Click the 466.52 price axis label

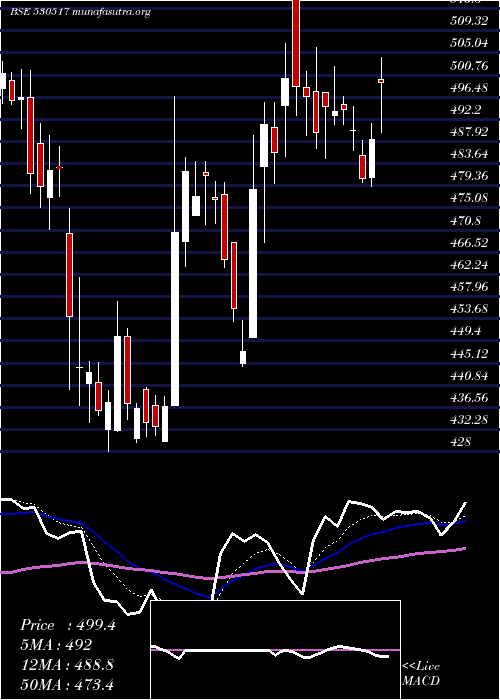(469, 242)
